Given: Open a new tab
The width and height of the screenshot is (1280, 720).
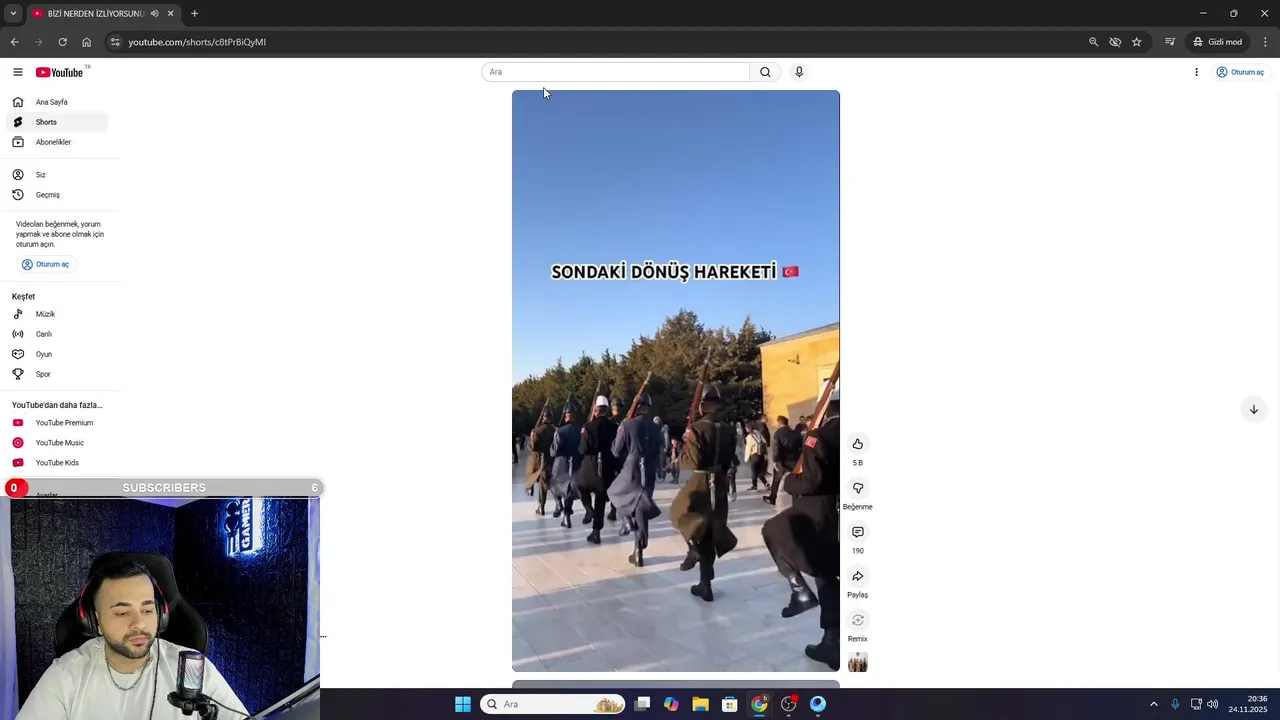Looking at the screenshot, I should tap(194, 13).
